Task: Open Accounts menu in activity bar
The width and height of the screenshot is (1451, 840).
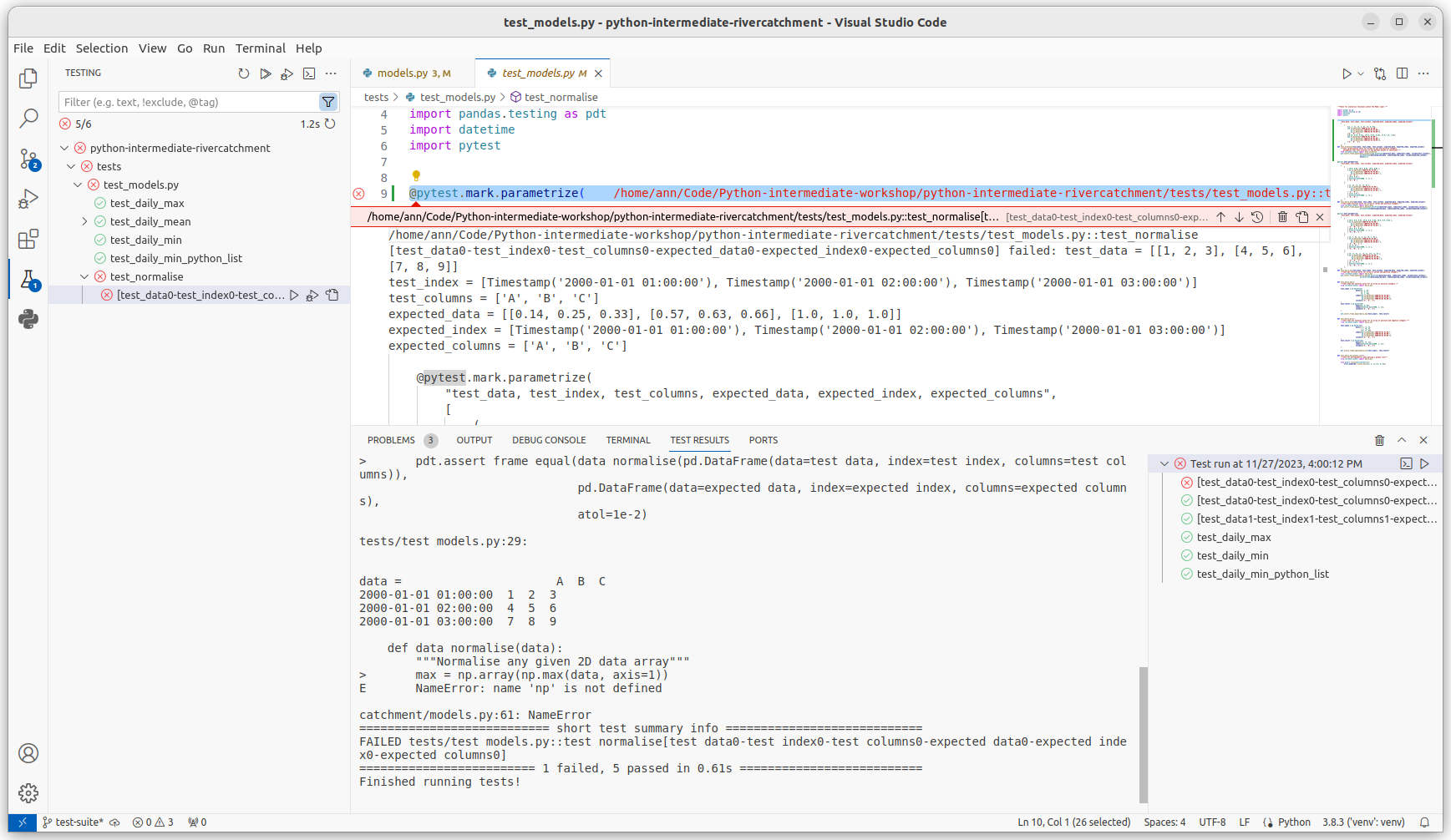Action: pyautogui.click(x=28, y=753)
